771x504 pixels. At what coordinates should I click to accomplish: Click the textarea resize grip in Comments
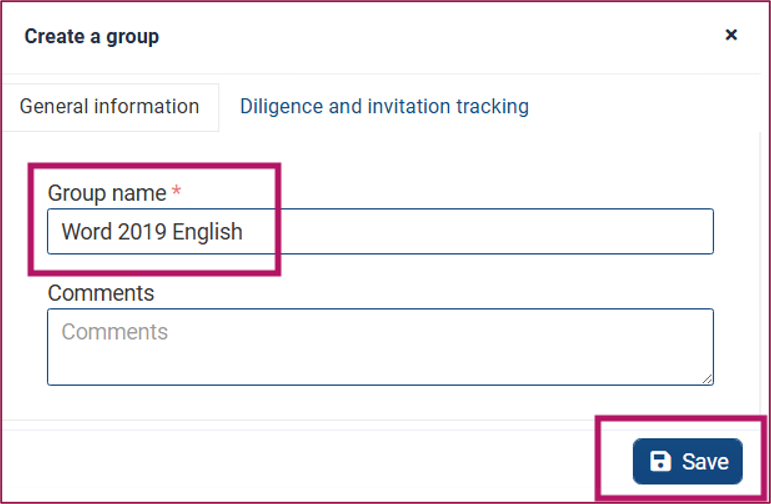707,379
